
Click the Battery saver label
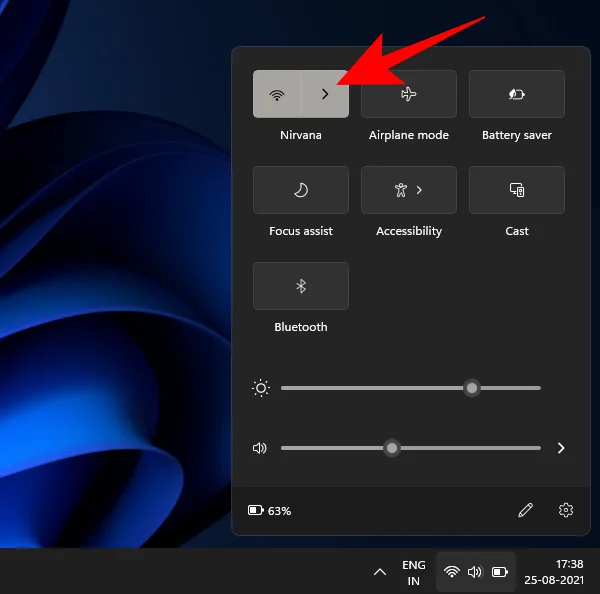click(x=517, y=135)
